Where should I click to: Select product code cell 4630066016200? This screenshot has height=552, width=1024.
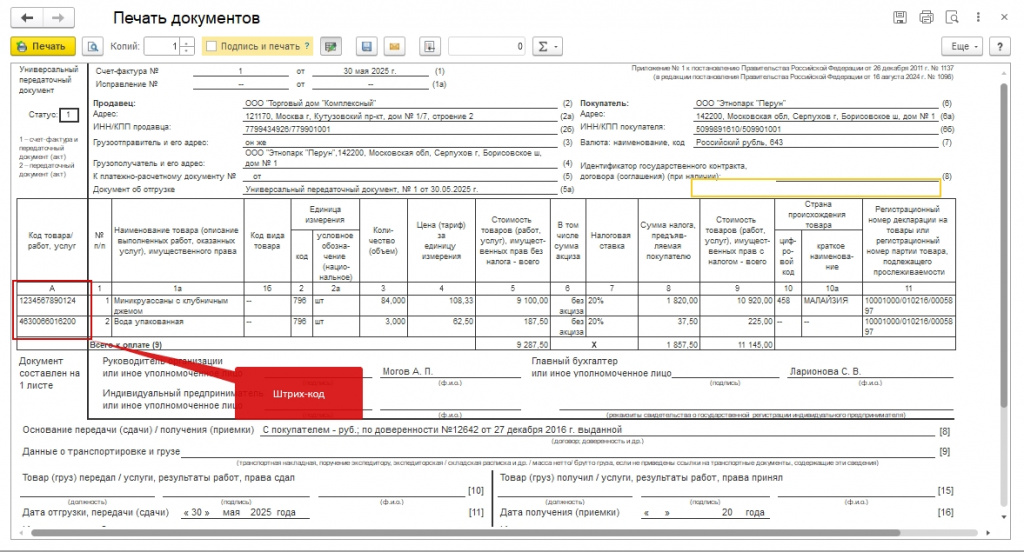click(x=52, y=327)
